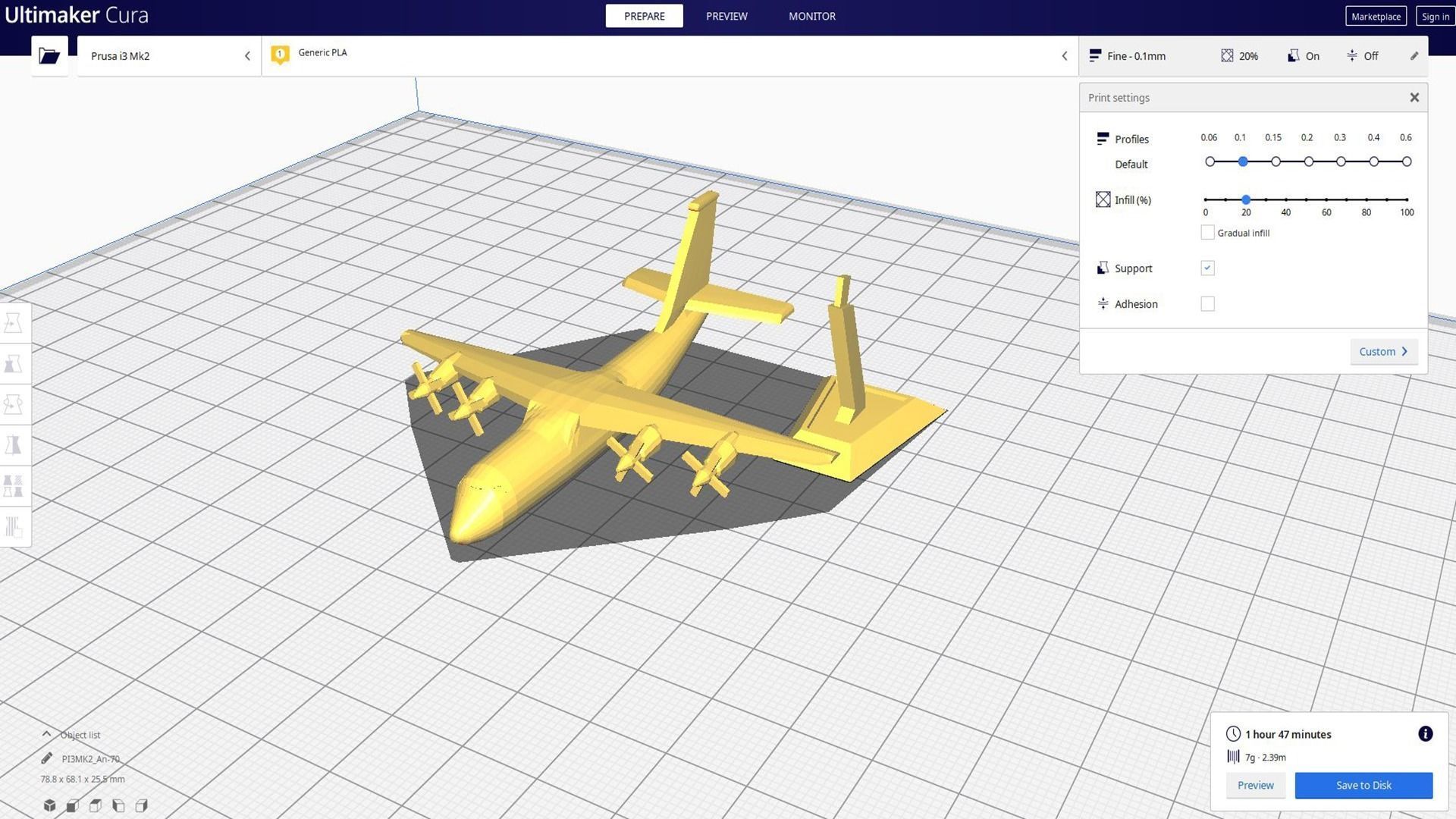Select the 0.6 layer height profile
This screenshot has height=819, width=1456.
1407,162
